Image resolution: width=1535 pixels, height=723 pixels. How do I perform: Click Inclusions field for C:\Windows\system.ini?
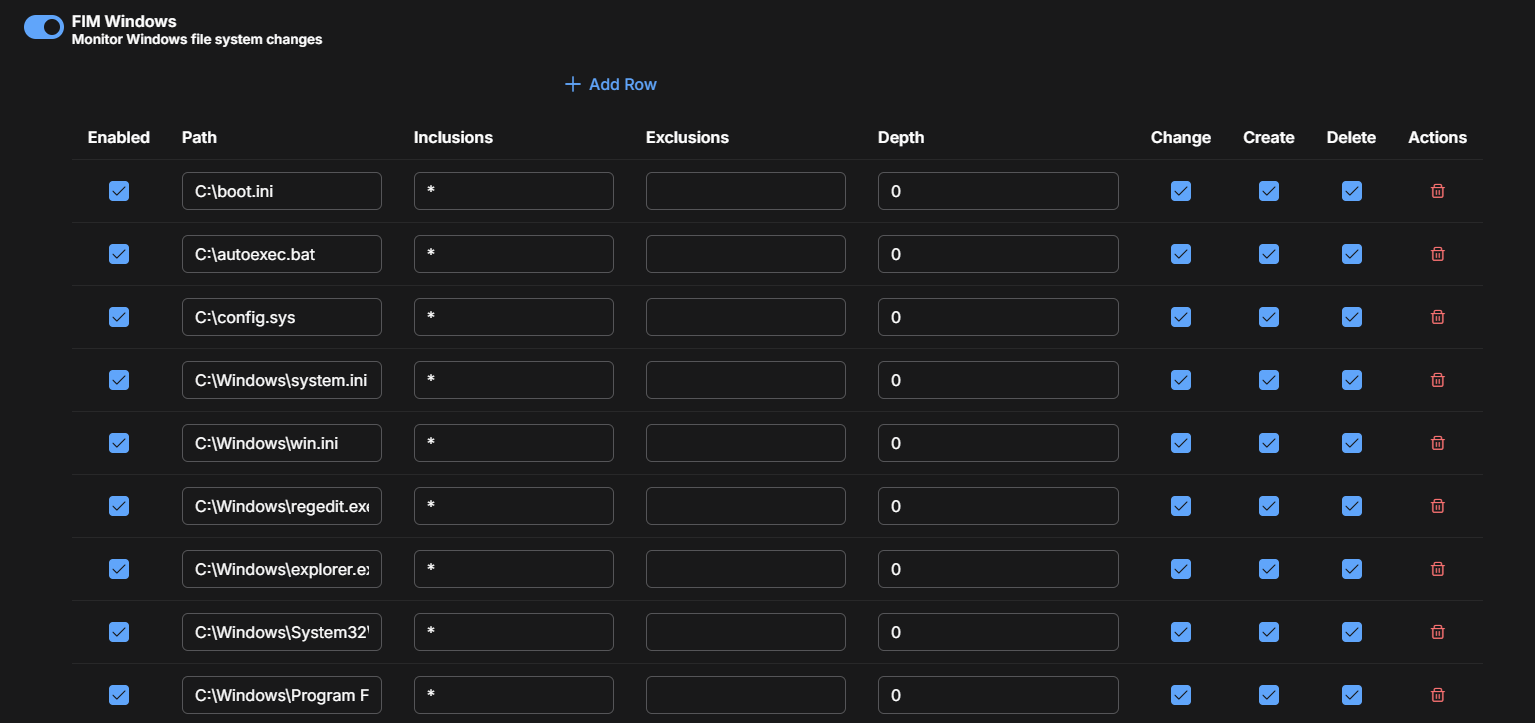tap(513, 380)
